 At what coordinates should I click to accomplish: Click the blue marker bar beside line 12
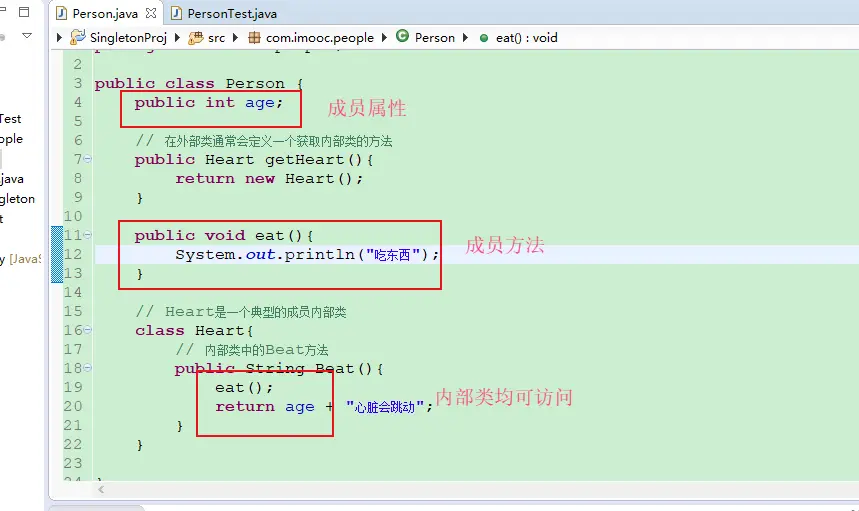pyautogui.click(x=57, y=254)
